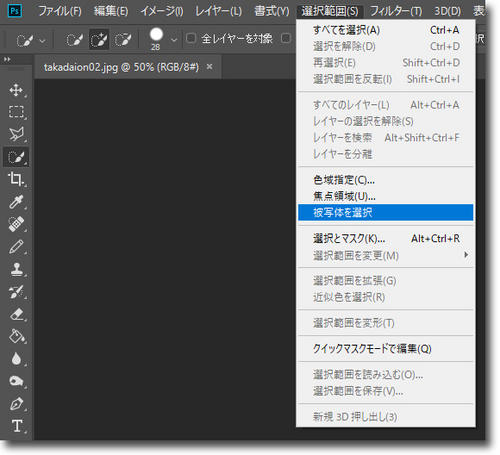Image resolution: width=500 pixels, height=455 pixels.
Task: Select the Quick Selection tool in toolbox
Action: [16, 157]
